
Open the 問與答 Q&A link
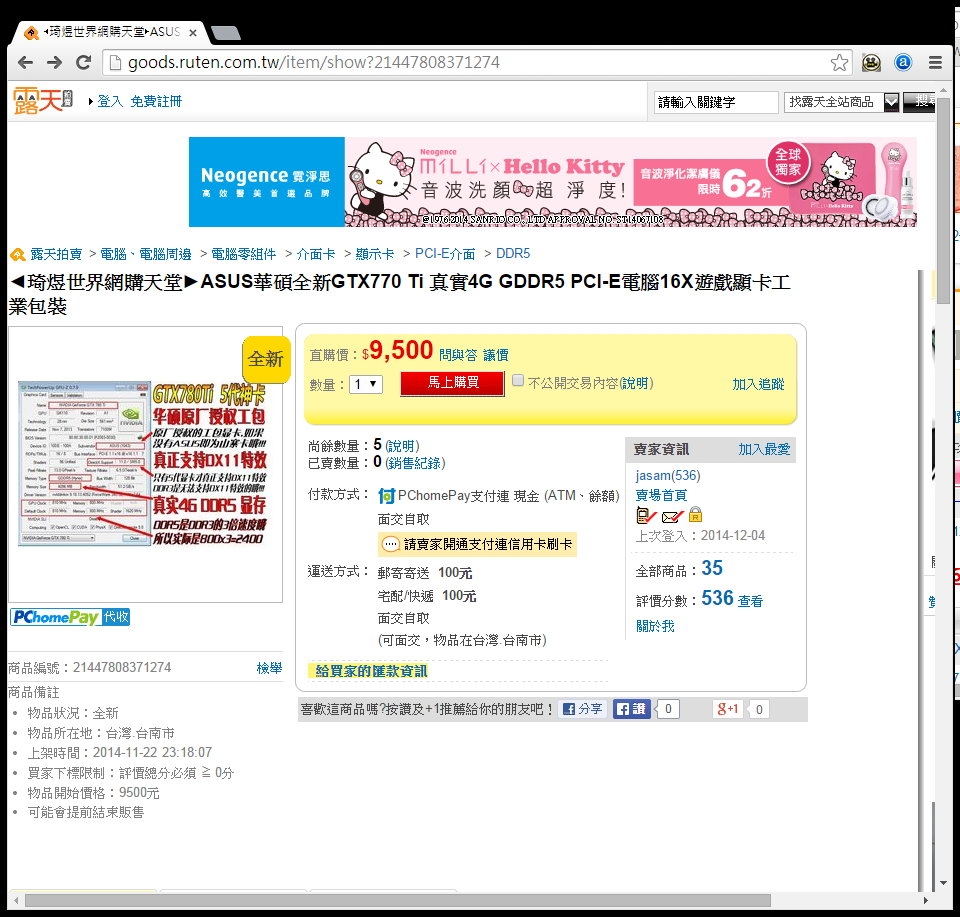click(458, 355)
